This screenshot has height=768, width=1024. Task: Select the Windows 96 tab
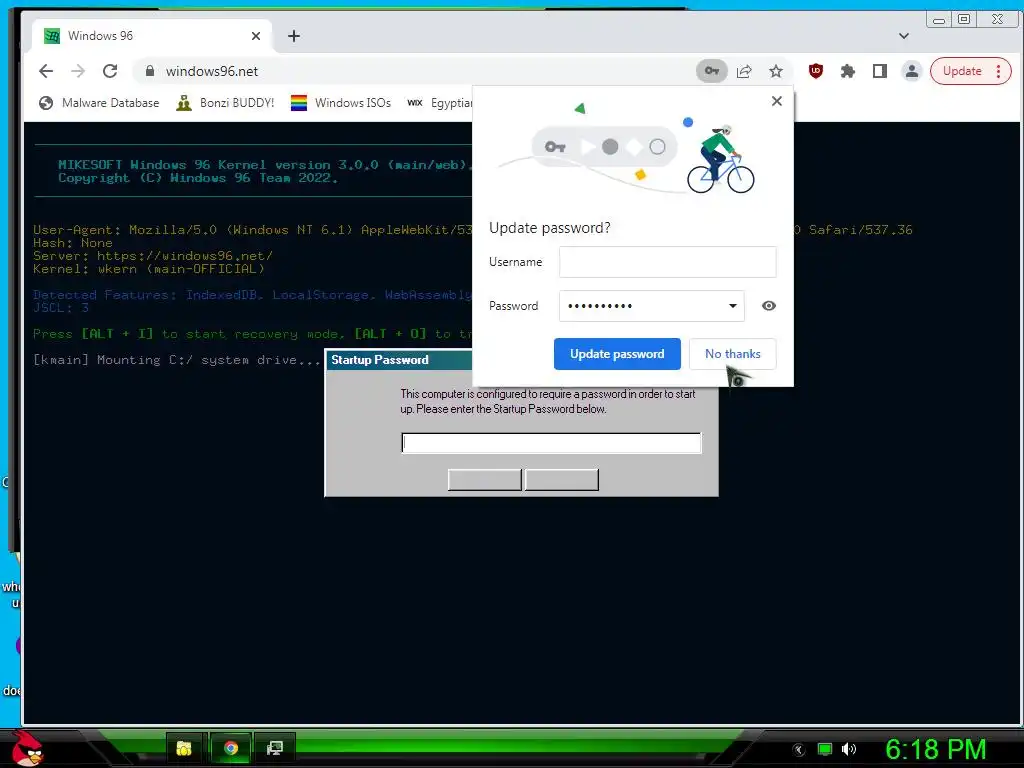tap(152, 36)
